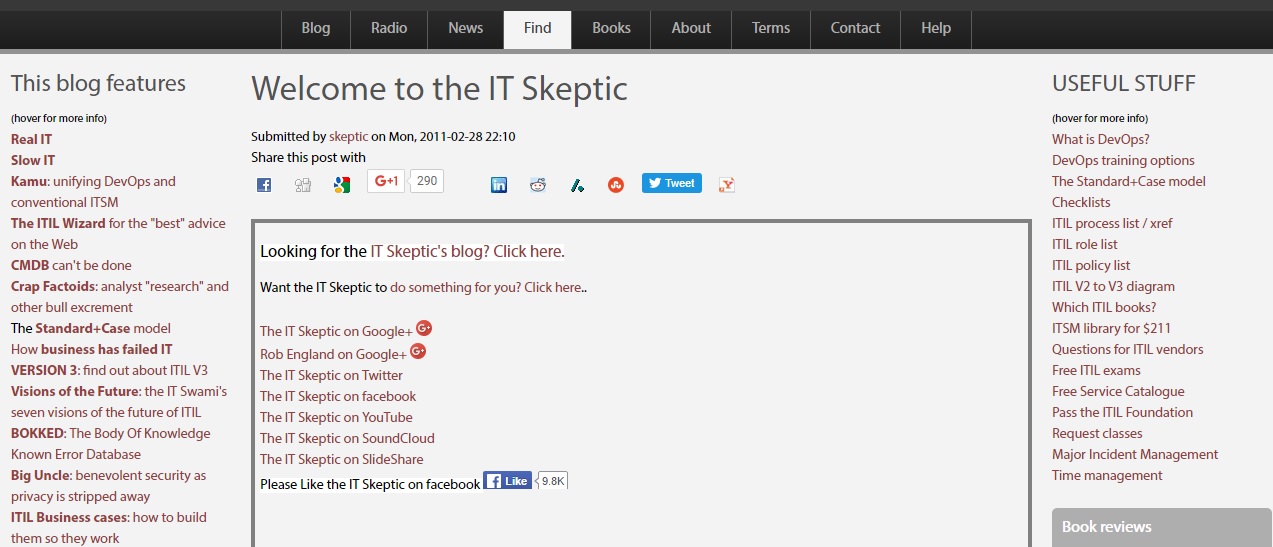Open the Big Uncle link
Image resolution: width=1273 pixels, height=547 pixels.
pos(108,485)
